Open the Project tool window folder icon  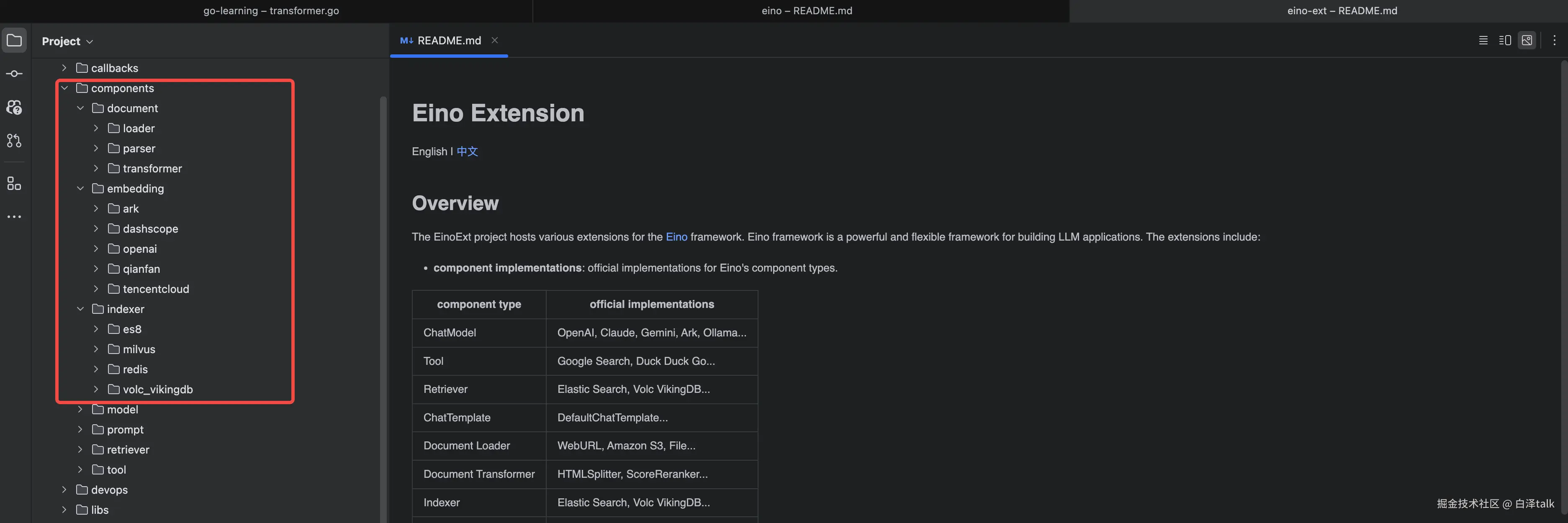(14, 41)
